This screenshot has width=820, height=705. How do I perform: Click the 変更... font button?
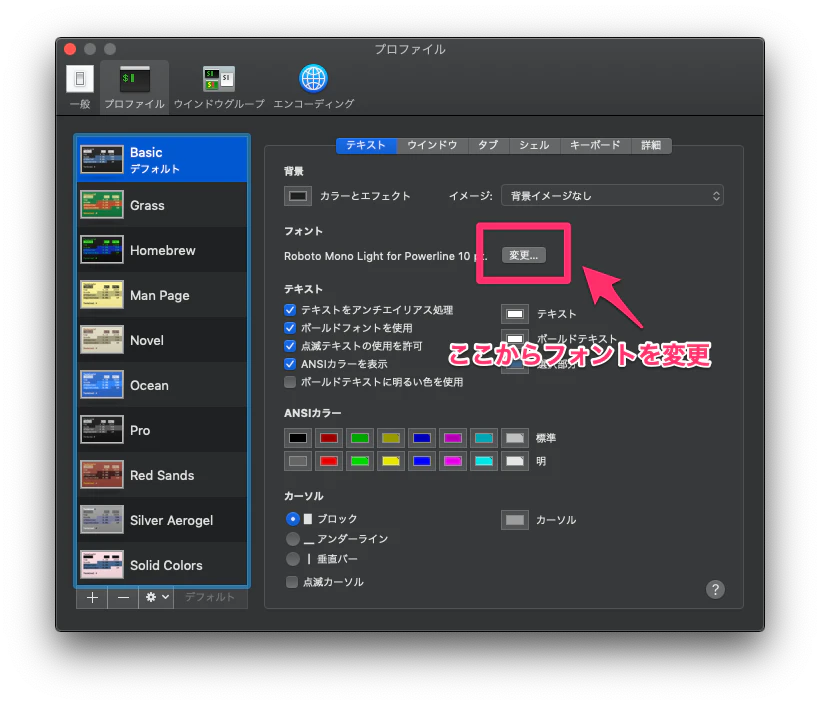523,255
